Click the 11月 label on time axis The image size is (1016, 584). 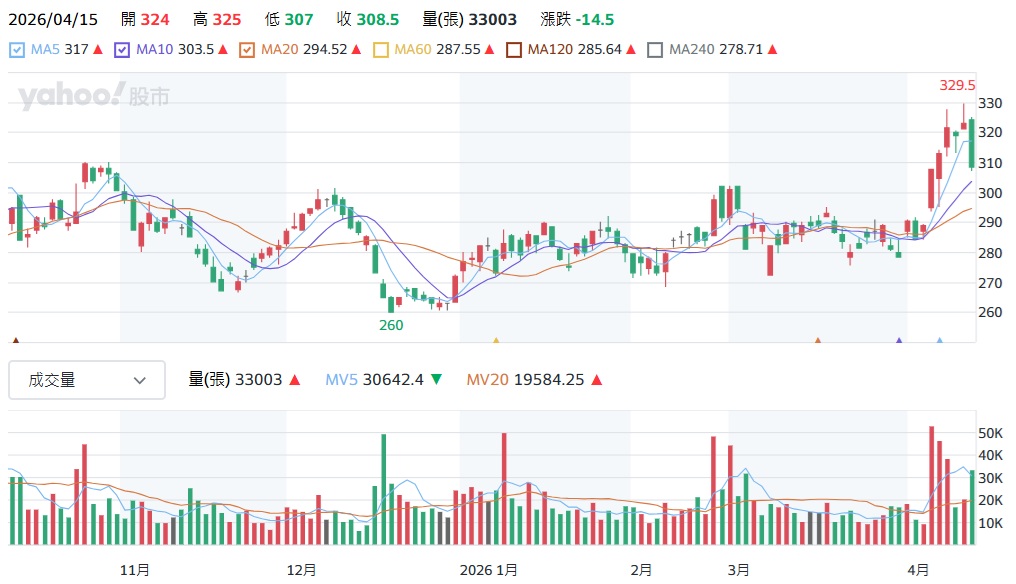pyautogui.click(x=135, y=570)
